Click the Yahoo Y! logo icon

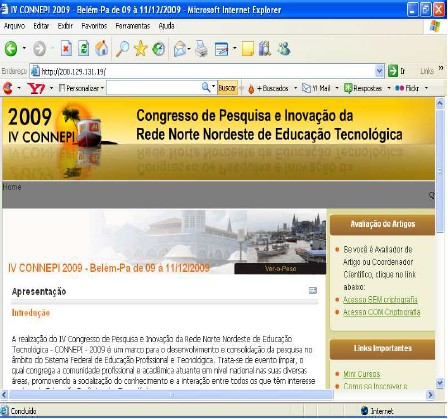[36, 88]
